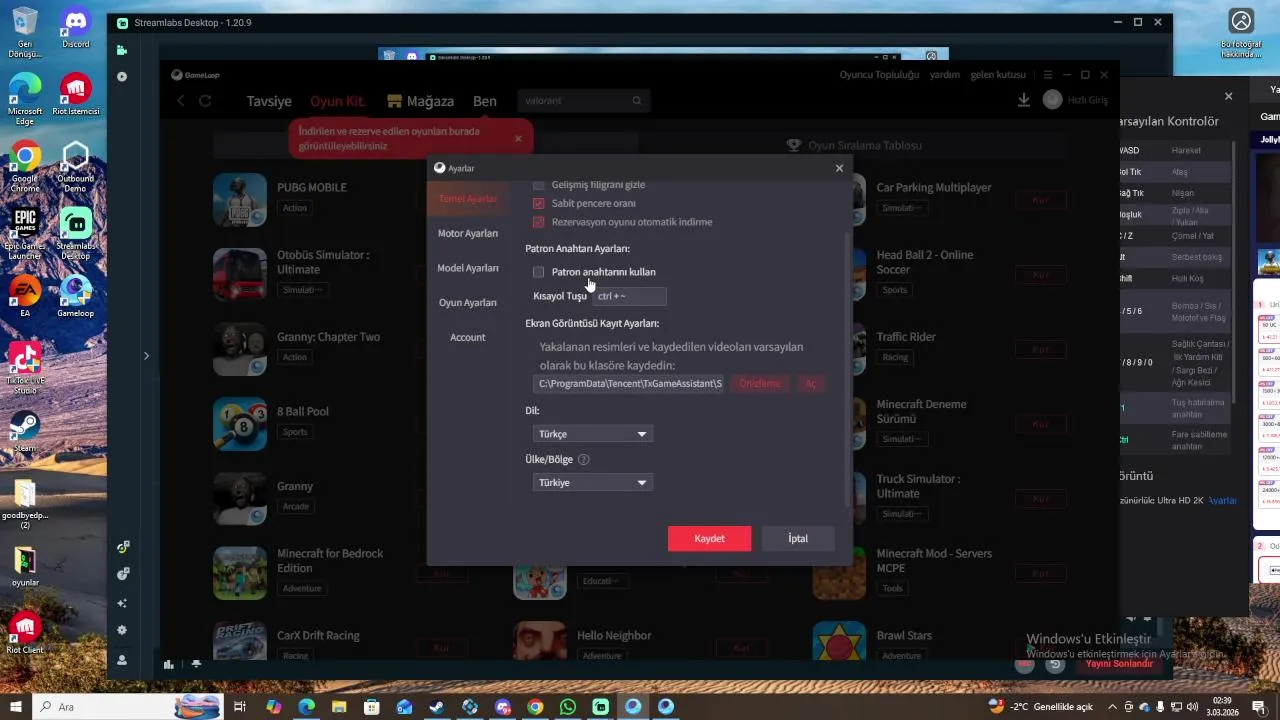
Task: Open the Streamlabs Desktop shortcut
Action: click(76, 233)
